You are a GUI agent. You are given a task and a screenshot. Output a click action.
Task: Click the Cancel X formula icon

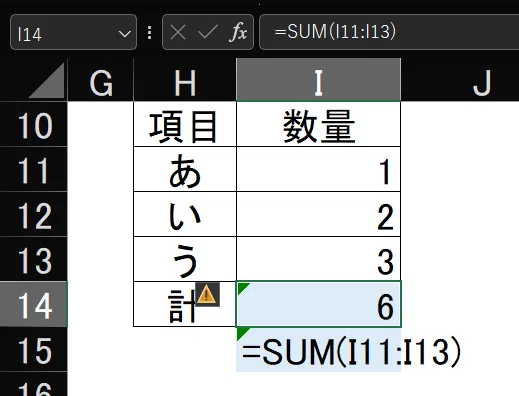(x=178, y=32)
